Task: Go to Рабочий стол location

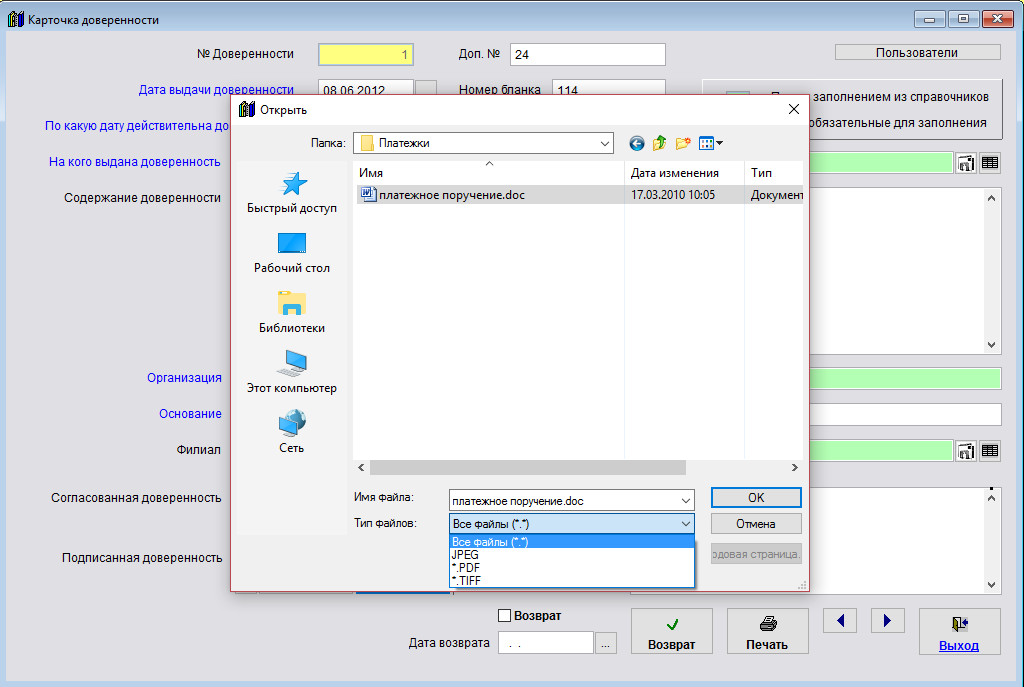Action: 292,252
